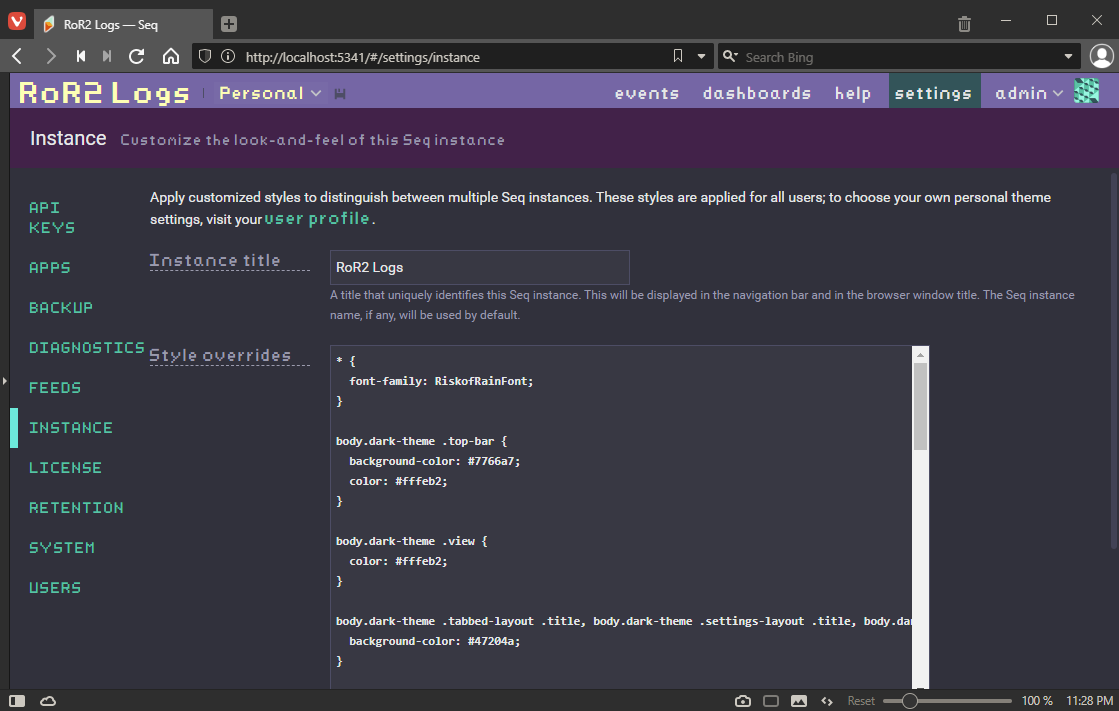This screenshot has height=711, width=1119.
Task: Click the 'font-family: RiskofRainFont;' line
Action: 441,381
